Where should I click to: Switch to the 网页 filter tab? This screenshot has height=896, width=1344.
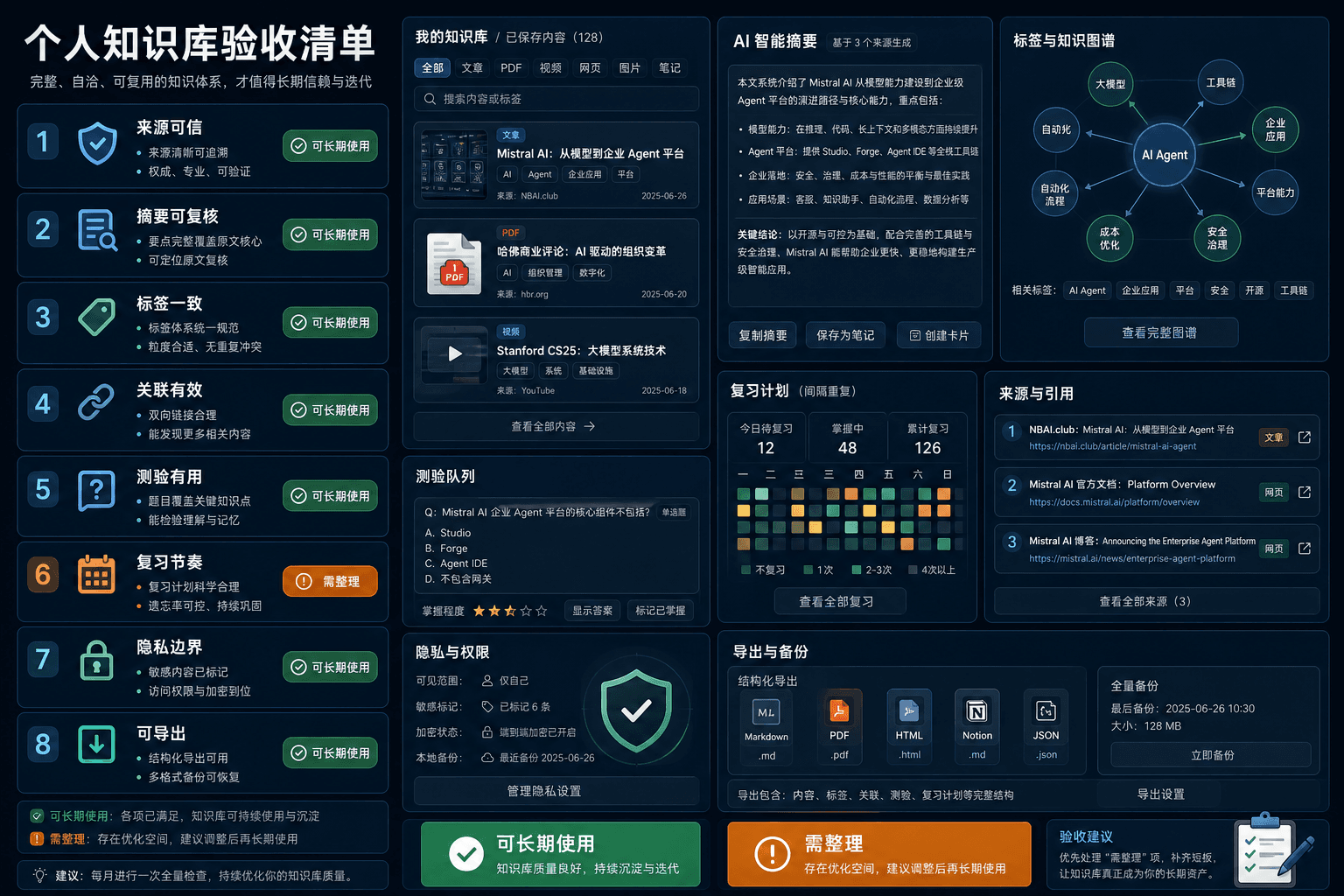pyautogui.click(x=590, y=67)
